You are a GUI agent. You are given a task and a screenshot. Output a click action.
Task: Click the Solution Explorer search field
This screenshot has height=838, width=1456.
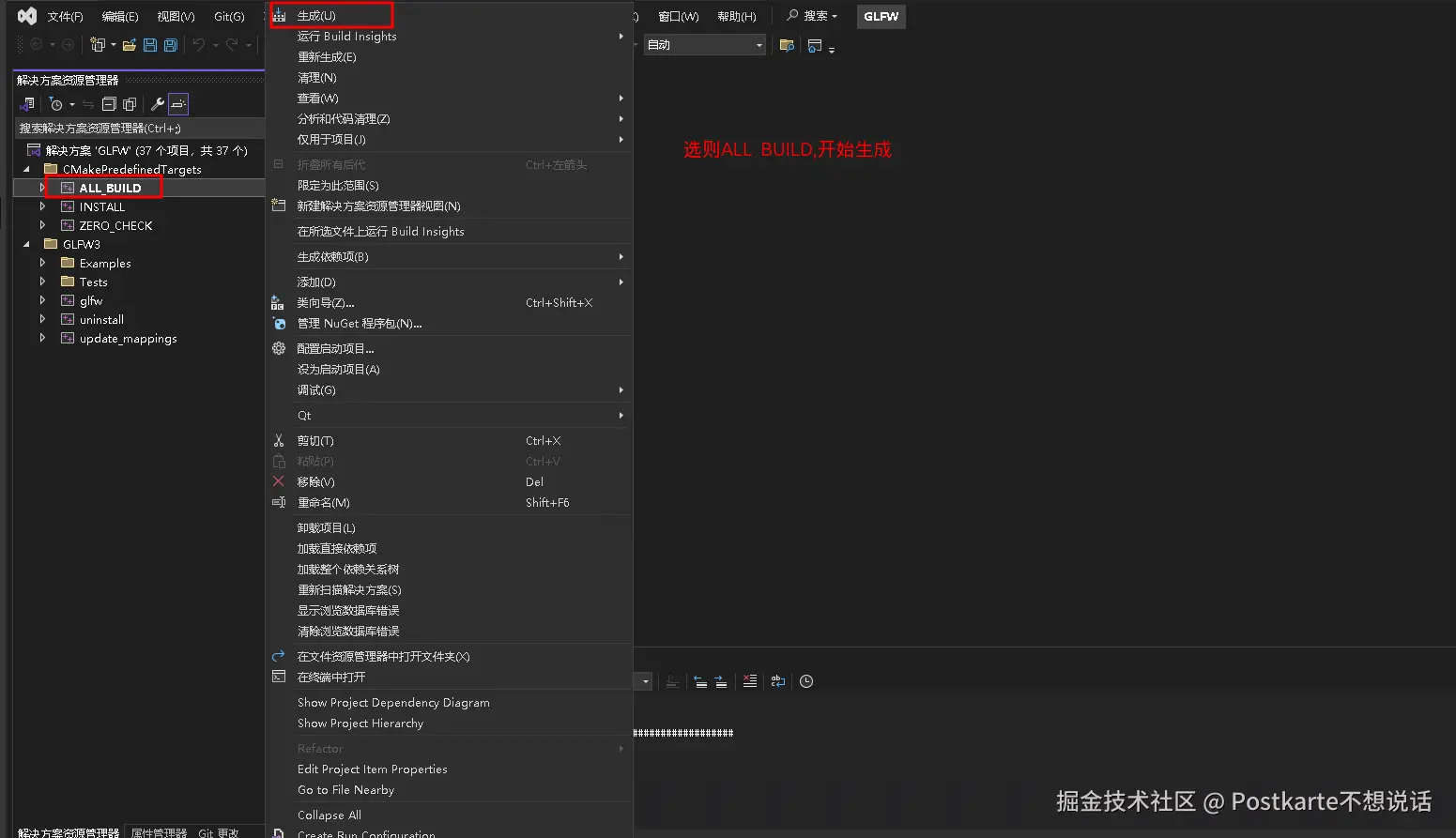[x=139, y=129]
